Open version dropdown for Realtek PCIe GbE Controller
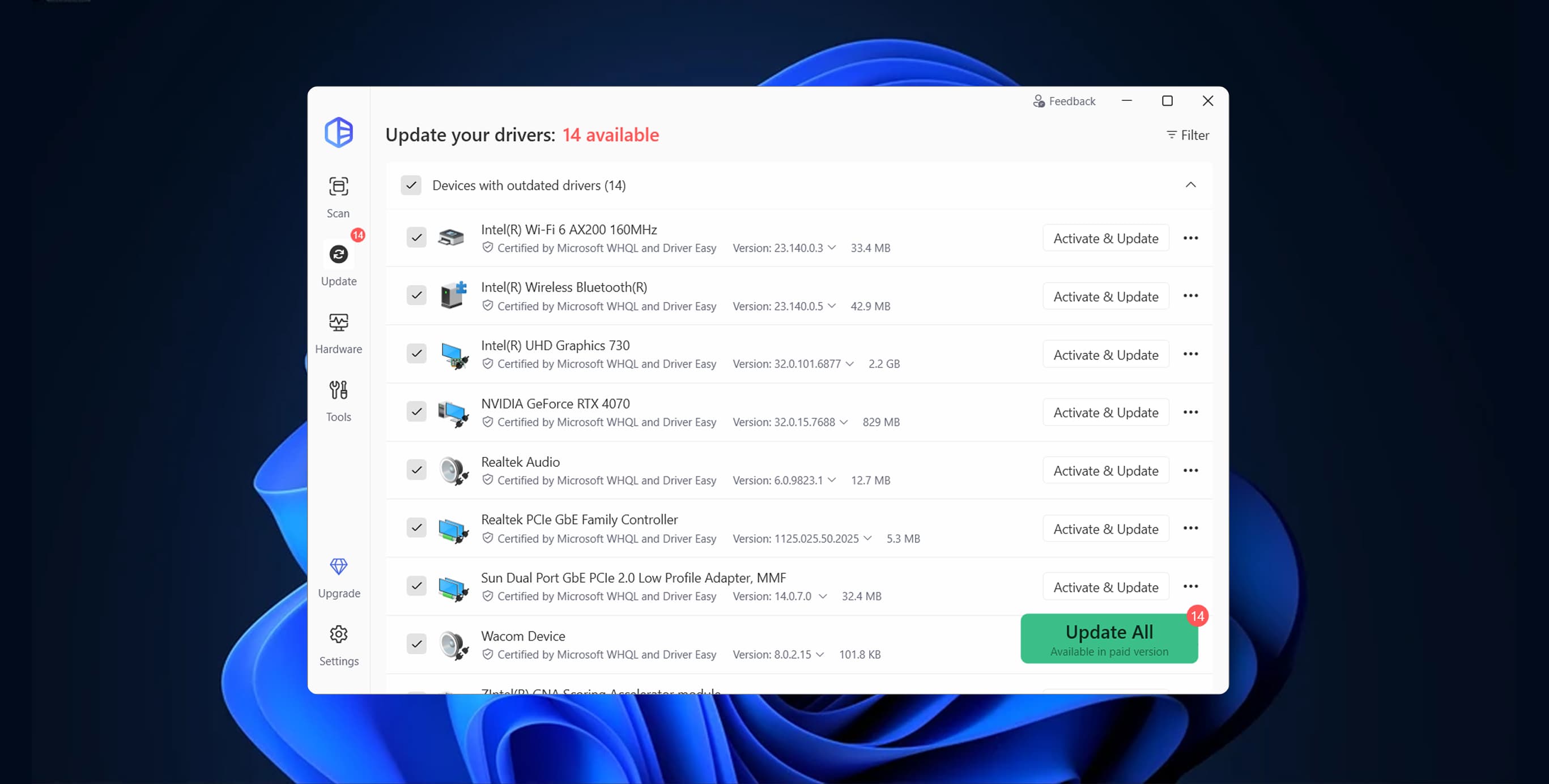The height and width of the screenshot is (784, 1549). (867, 538)
